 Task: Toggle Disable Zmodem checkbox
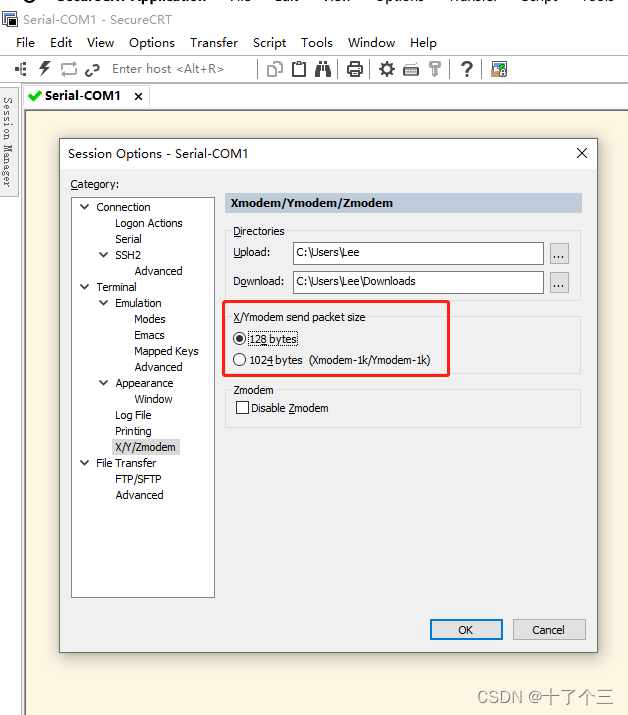point(242,408)
